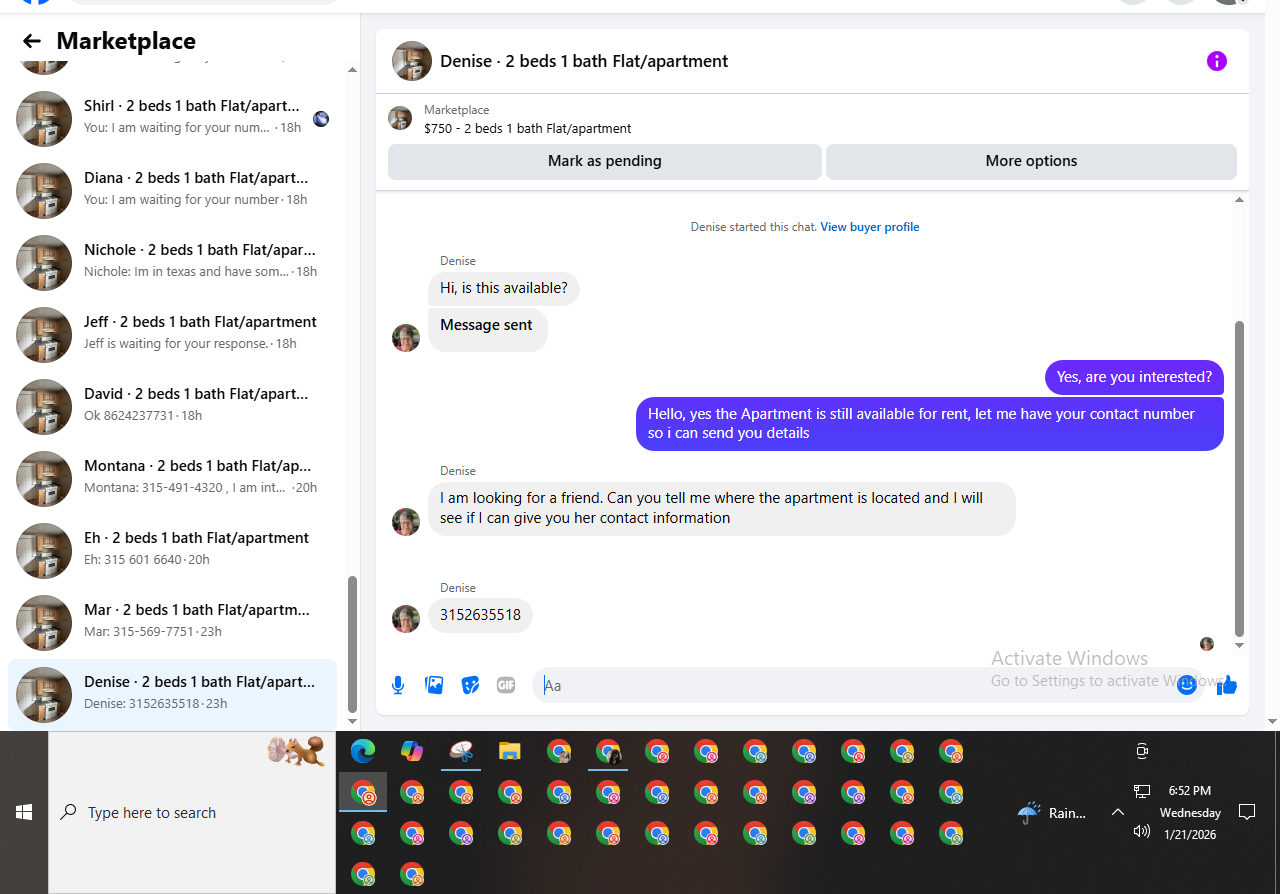The width and height of the screenshot is (1280, 894).
Task: Open Microsoft Edge from the taskbar
Action: [x=363, y=752]
